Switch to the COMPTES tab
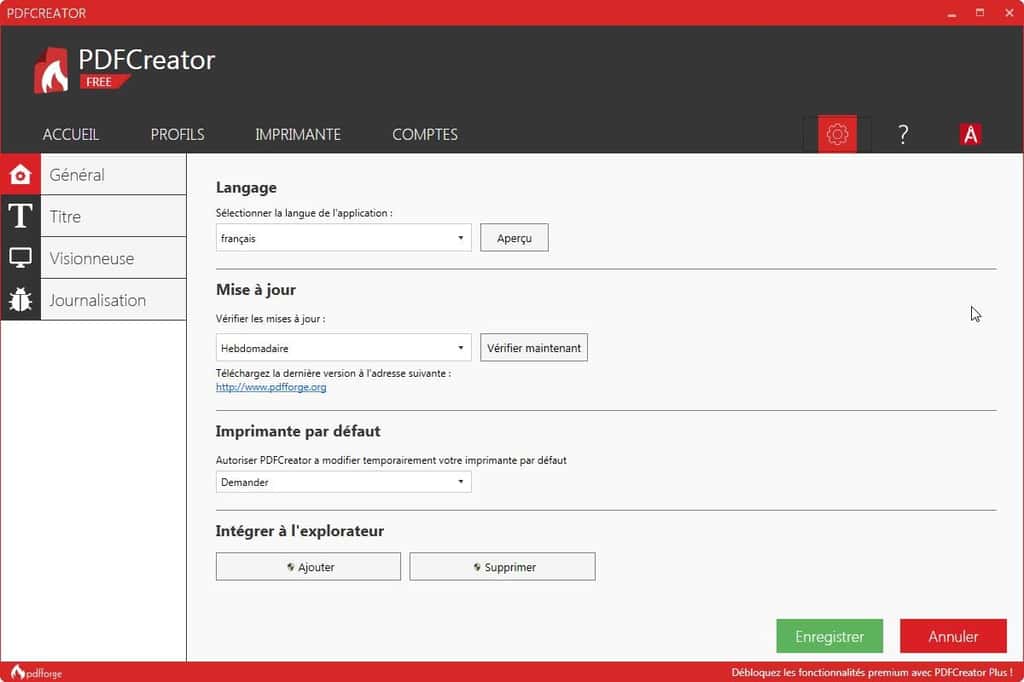Screen dimensions: 1024x682 [424, 134]
